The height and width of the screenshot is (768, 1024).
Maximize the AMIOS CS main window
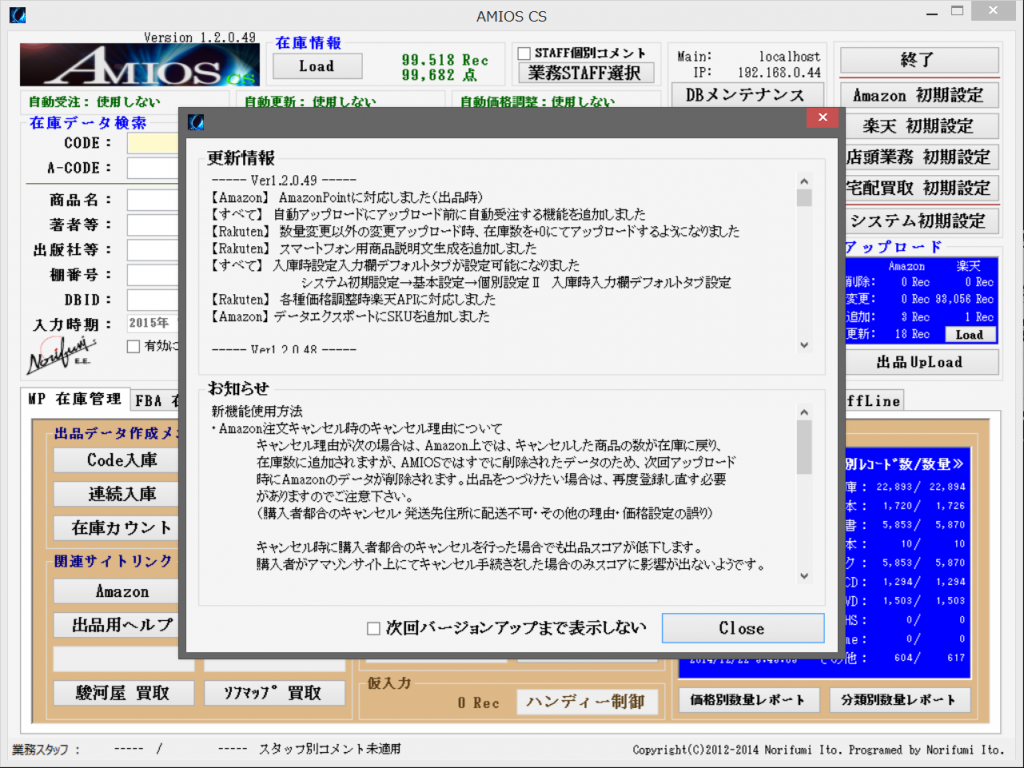957,11
